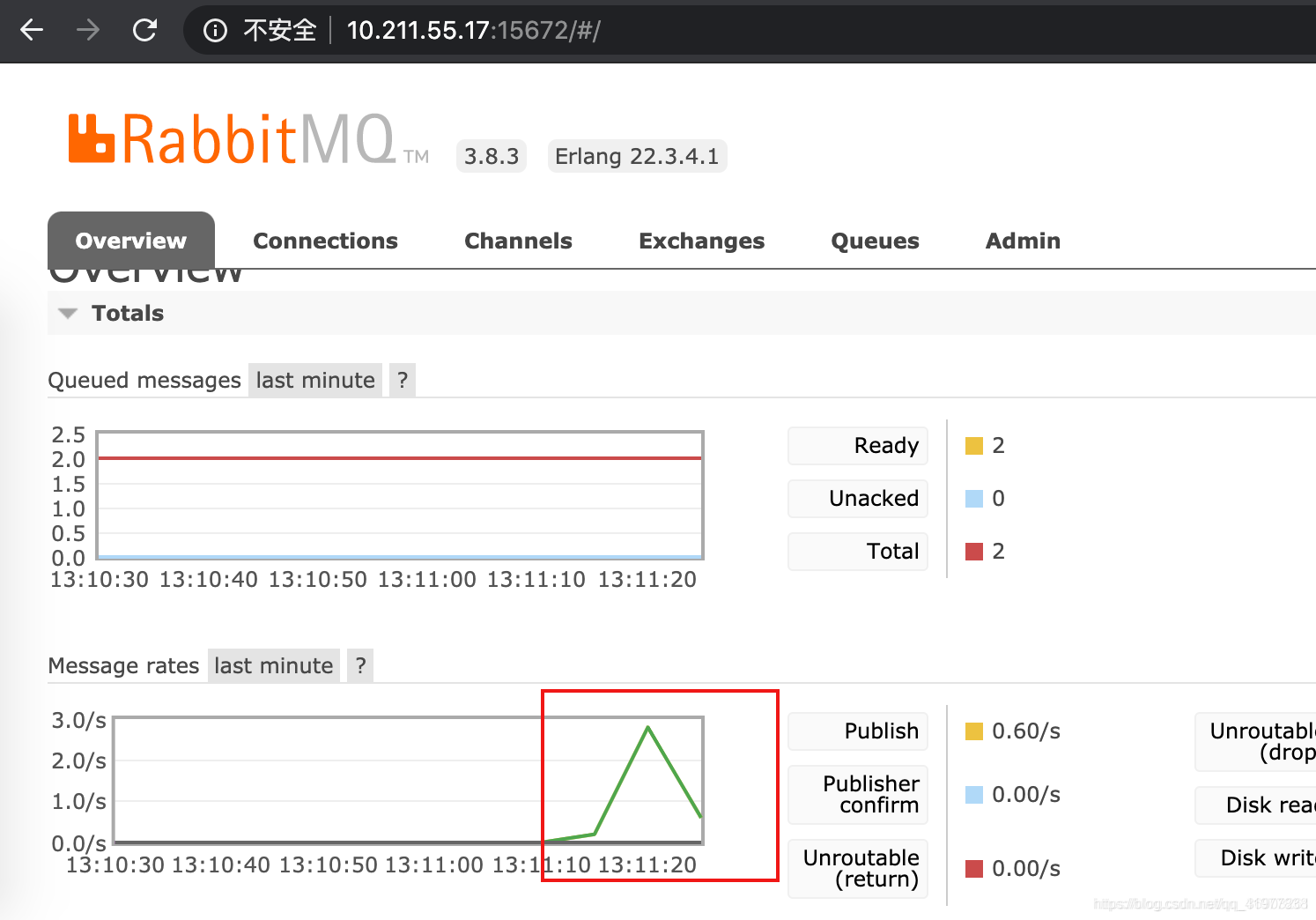Click the Disk write legend label
This screenshot has width=1316, height=920.
(1256, 857)
